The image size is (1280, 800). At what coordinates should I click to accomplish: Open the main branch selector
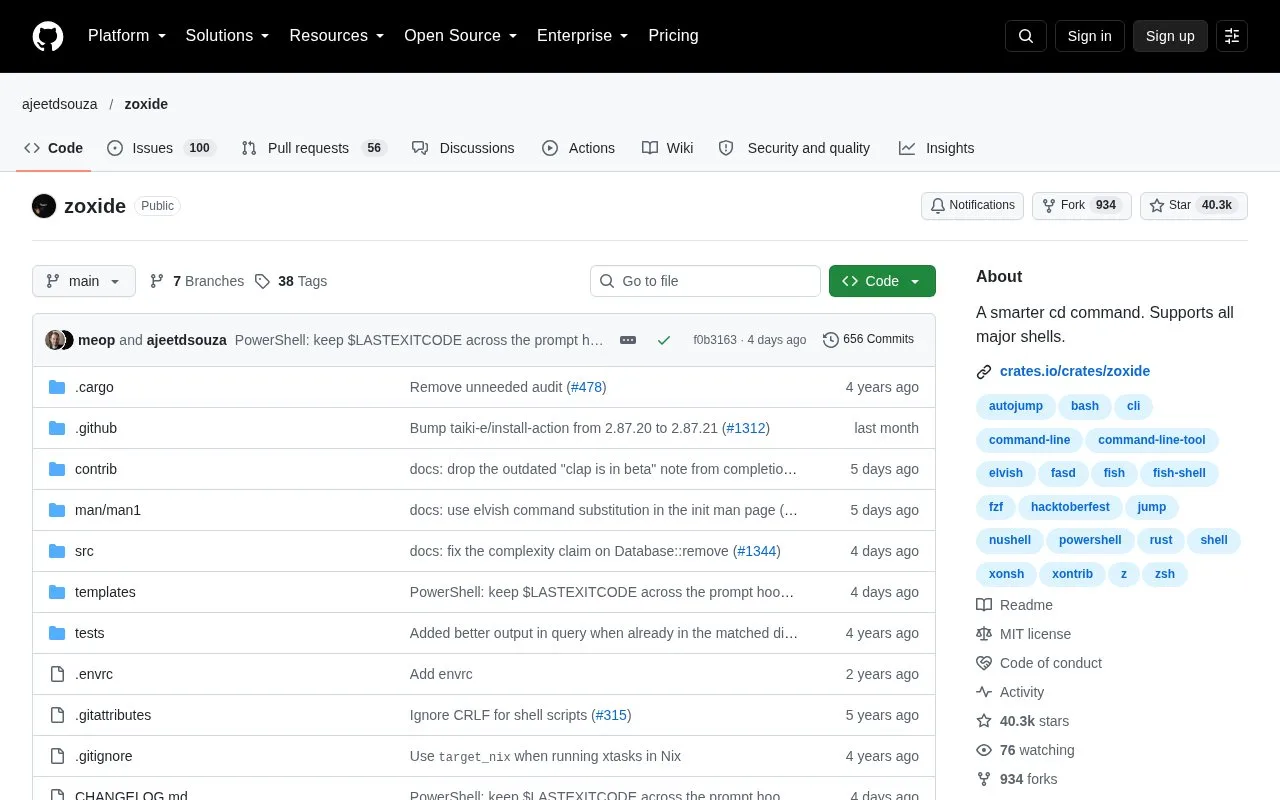pyautogui.click(x=84, y=281)
